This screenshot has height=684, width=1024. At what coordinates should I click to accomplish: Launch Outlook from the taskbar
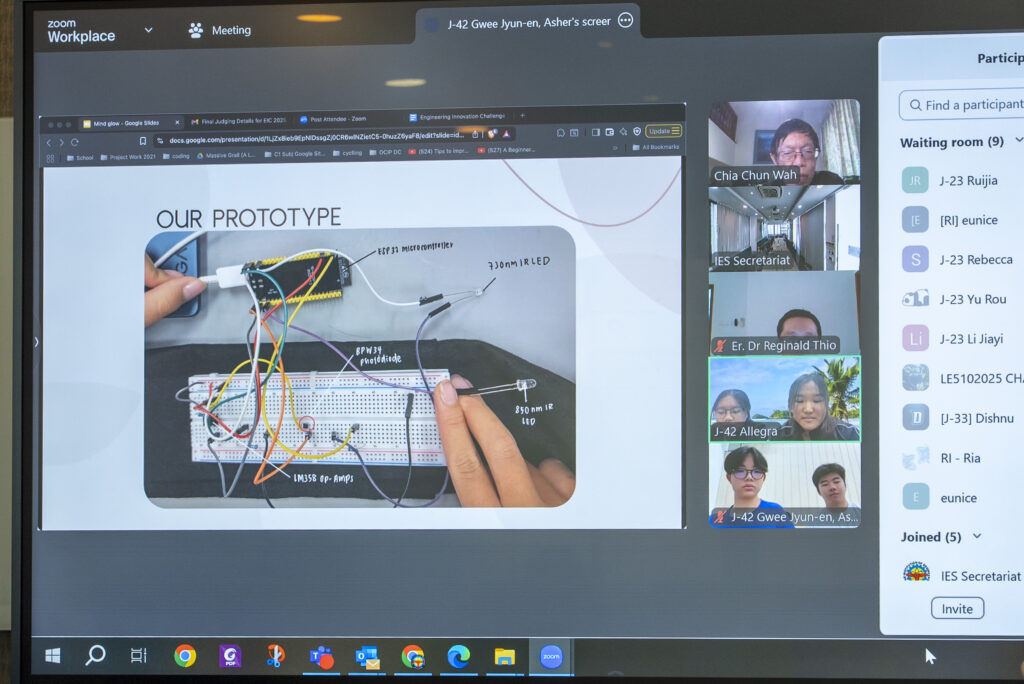pos(367,657)
